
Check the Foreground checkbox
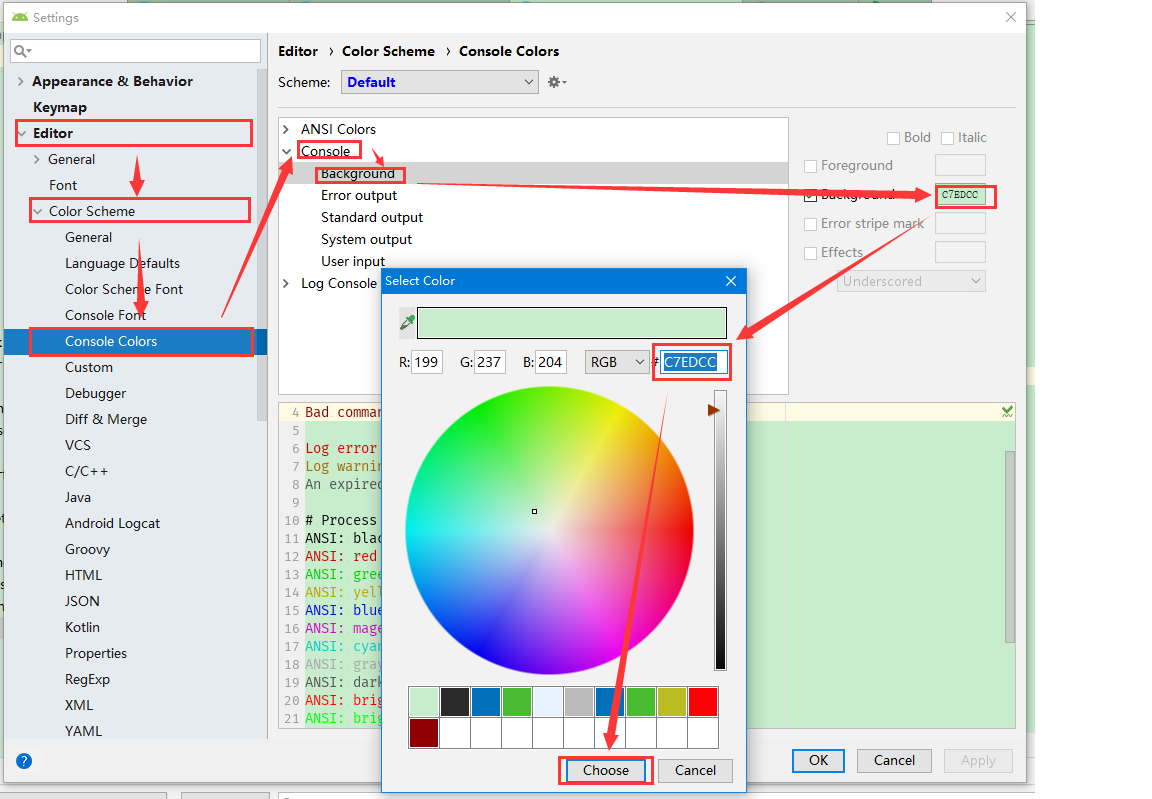click(810, 166)
